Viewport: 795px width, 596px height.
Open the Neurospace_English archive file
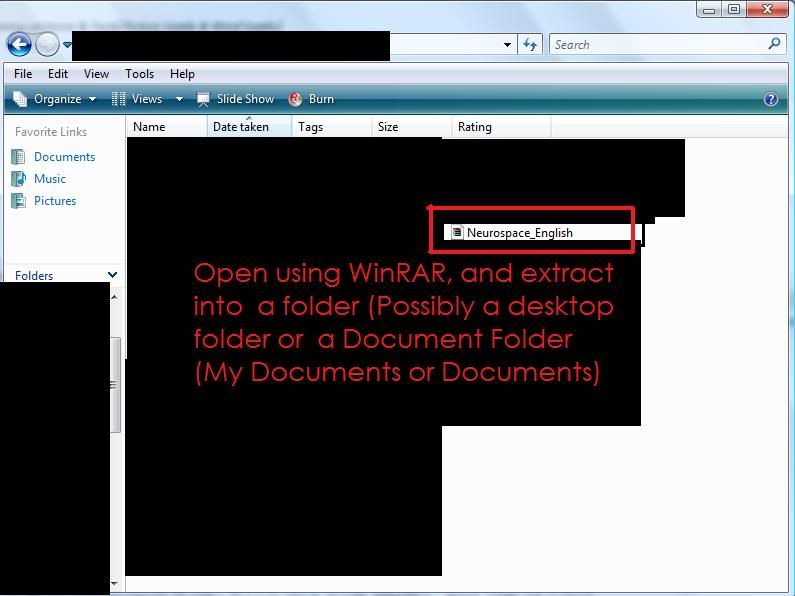(519, 233)
